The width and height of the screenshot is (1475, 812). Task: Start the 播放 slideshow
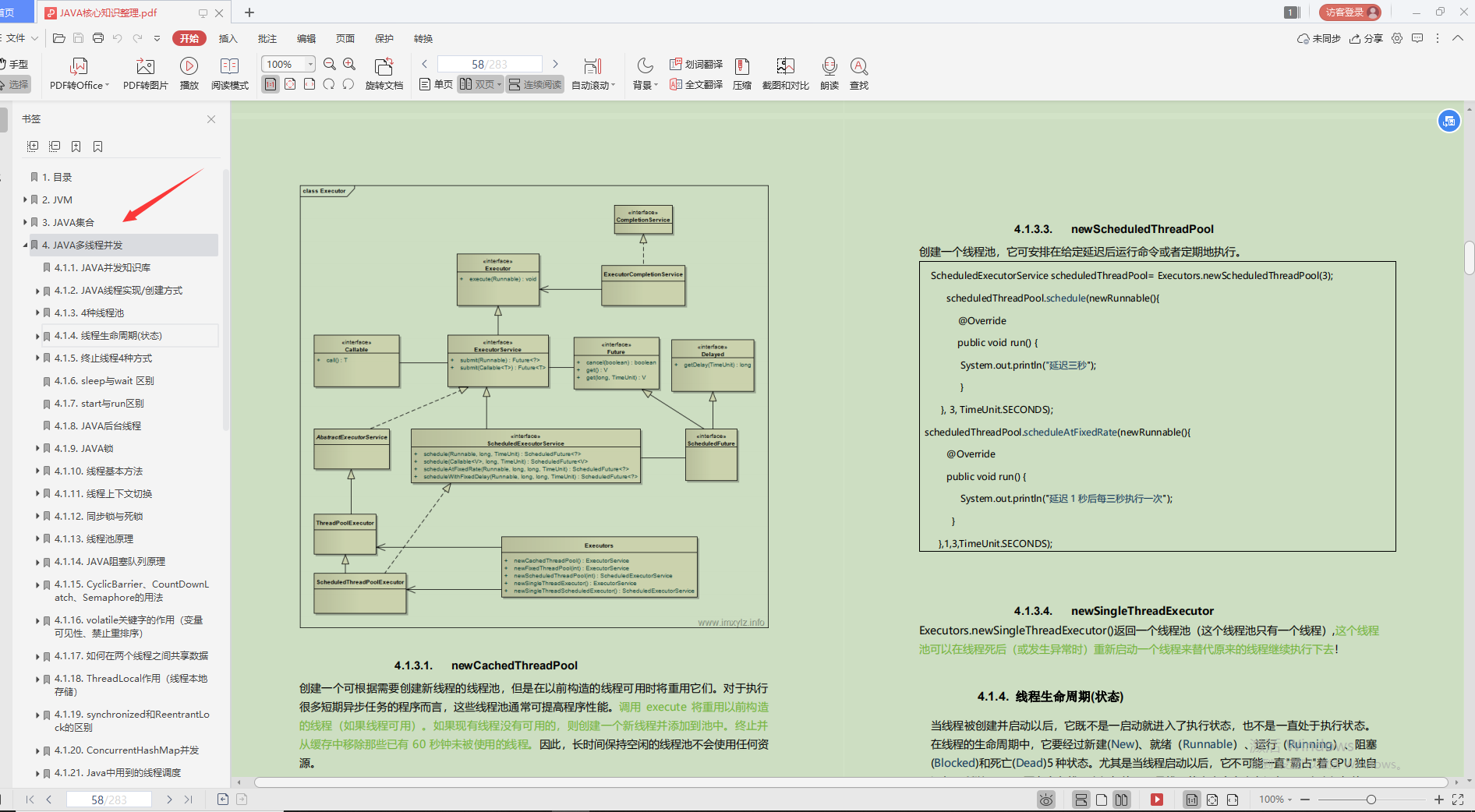[189, 74]
